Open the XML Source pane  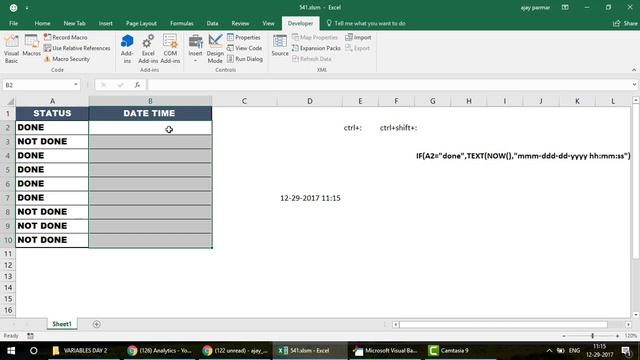tap(280, 46)
